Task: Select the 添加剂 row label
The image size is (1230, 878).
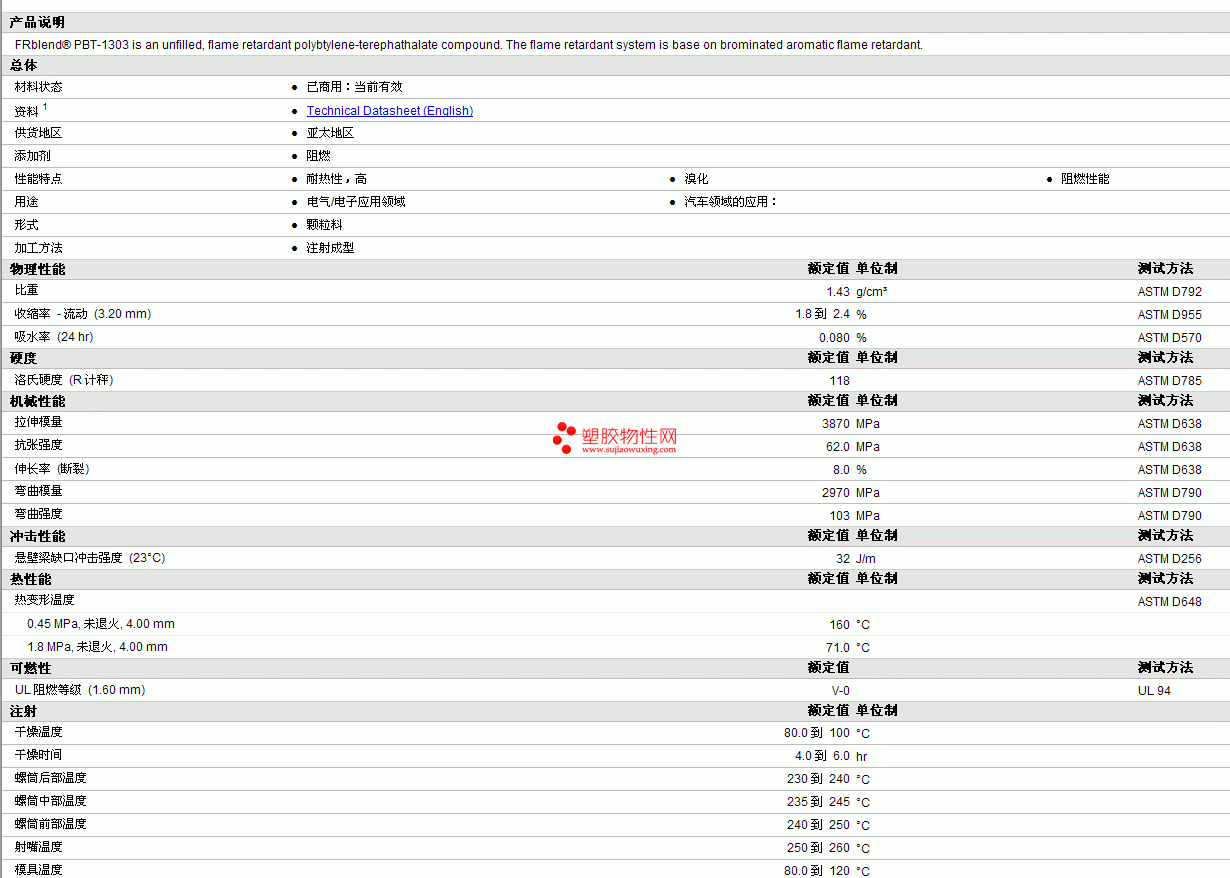Action: point(32,156)
